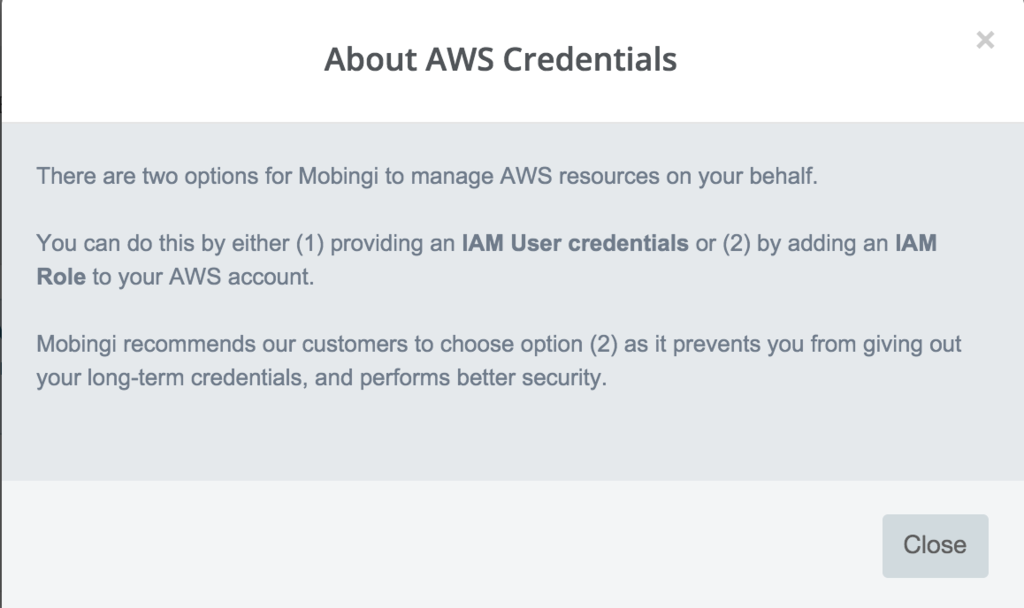Click the word "Credentials" in the title

click(x=590, y=59)
